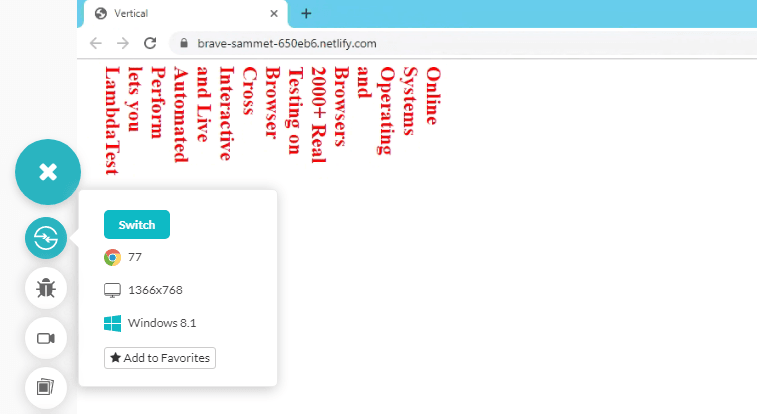
Task: Click Add to Favorites button
Action: click(x=160, y=358)
